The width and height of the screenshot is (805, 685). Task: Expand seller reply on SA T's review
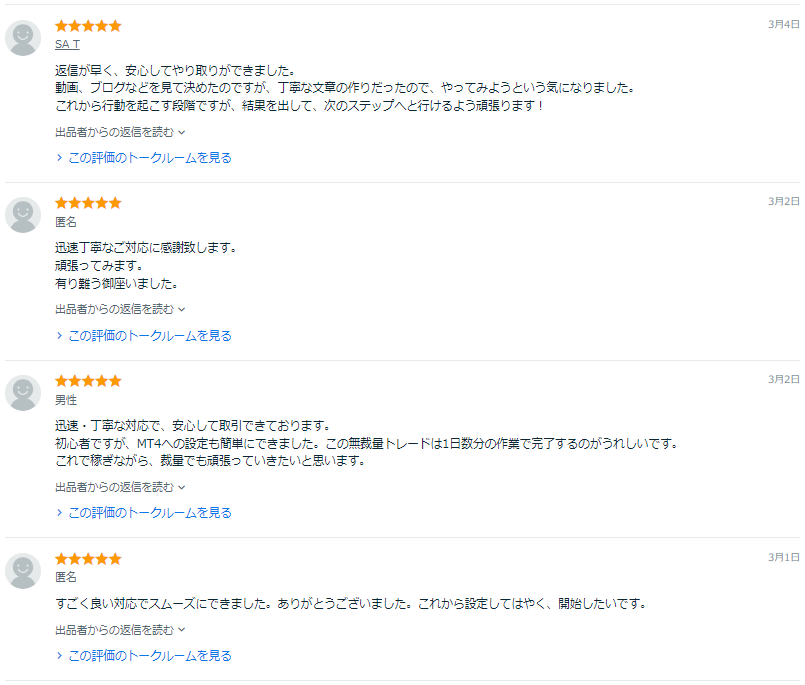pos(120,132)
